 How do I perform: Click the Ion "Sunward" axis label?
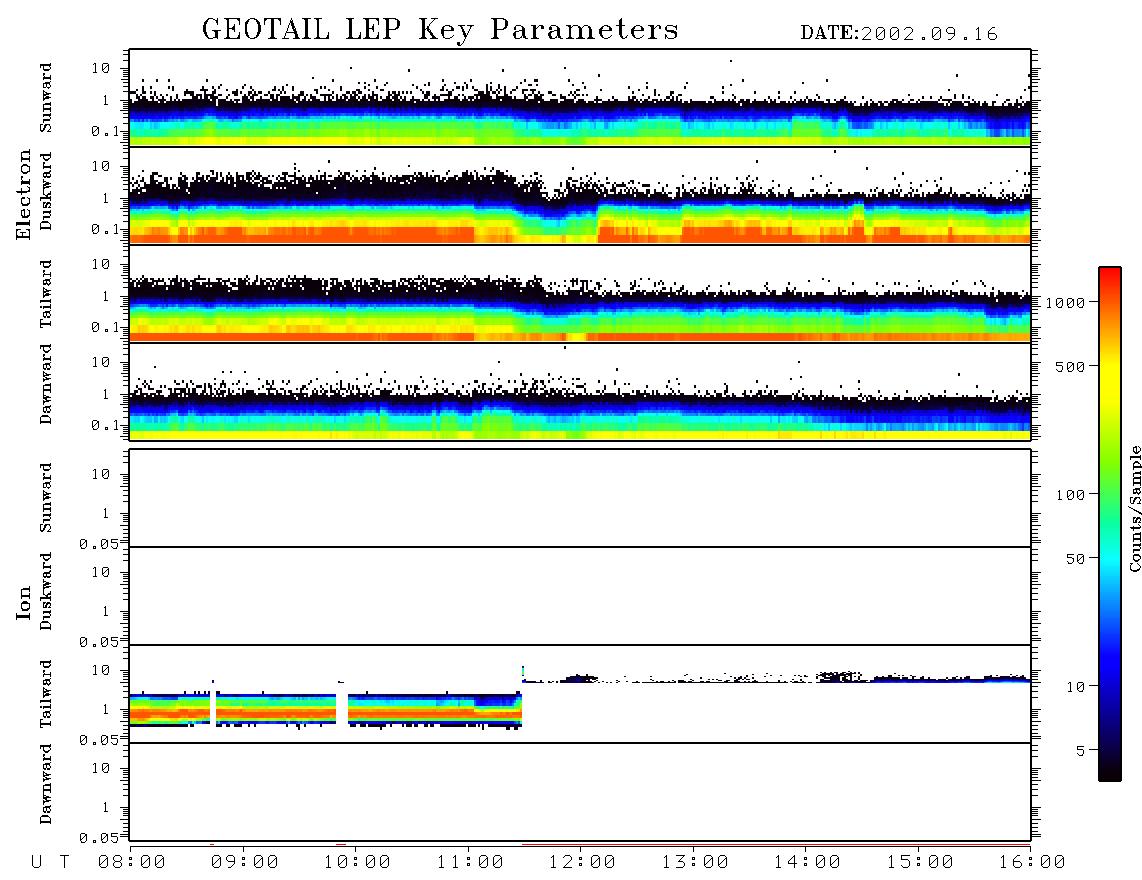46,498
